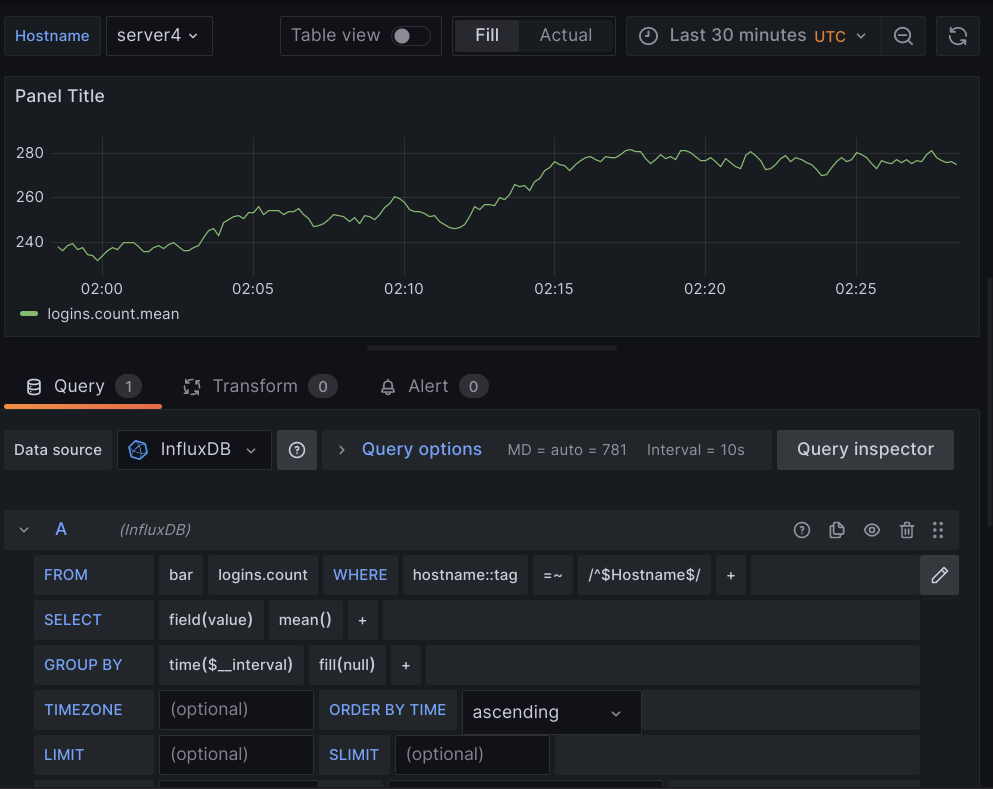Grab the drag handle dots on query A
Image resolution: width=993 pixels, height=789 pixels.
[937, 530]
